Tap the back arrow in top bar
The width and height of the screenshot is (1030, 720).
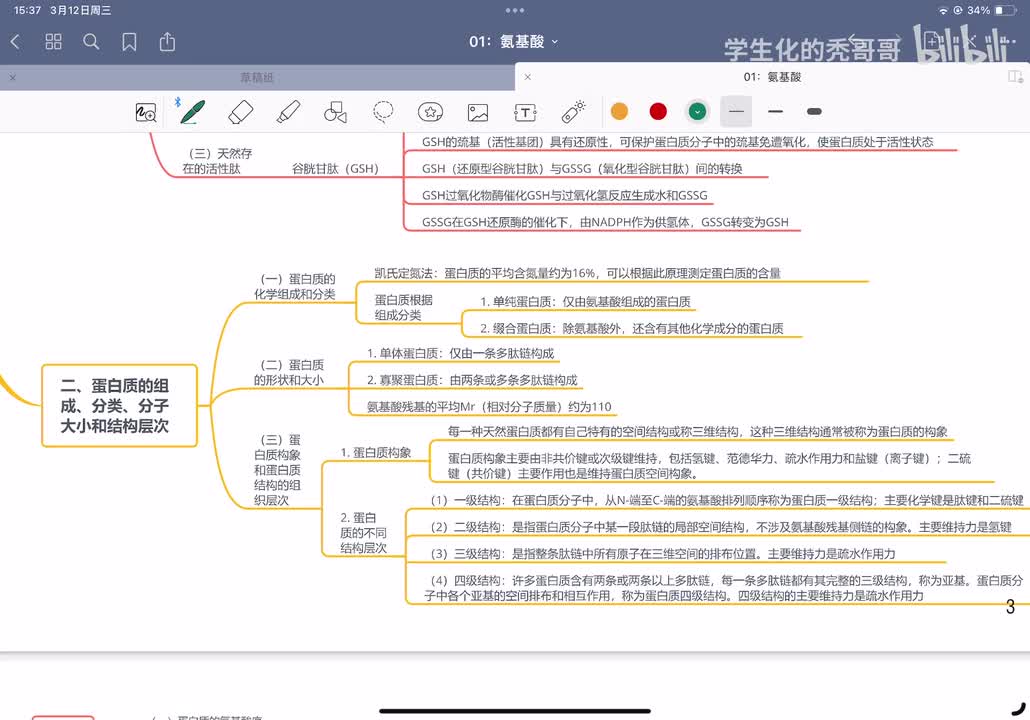[15, 42]
